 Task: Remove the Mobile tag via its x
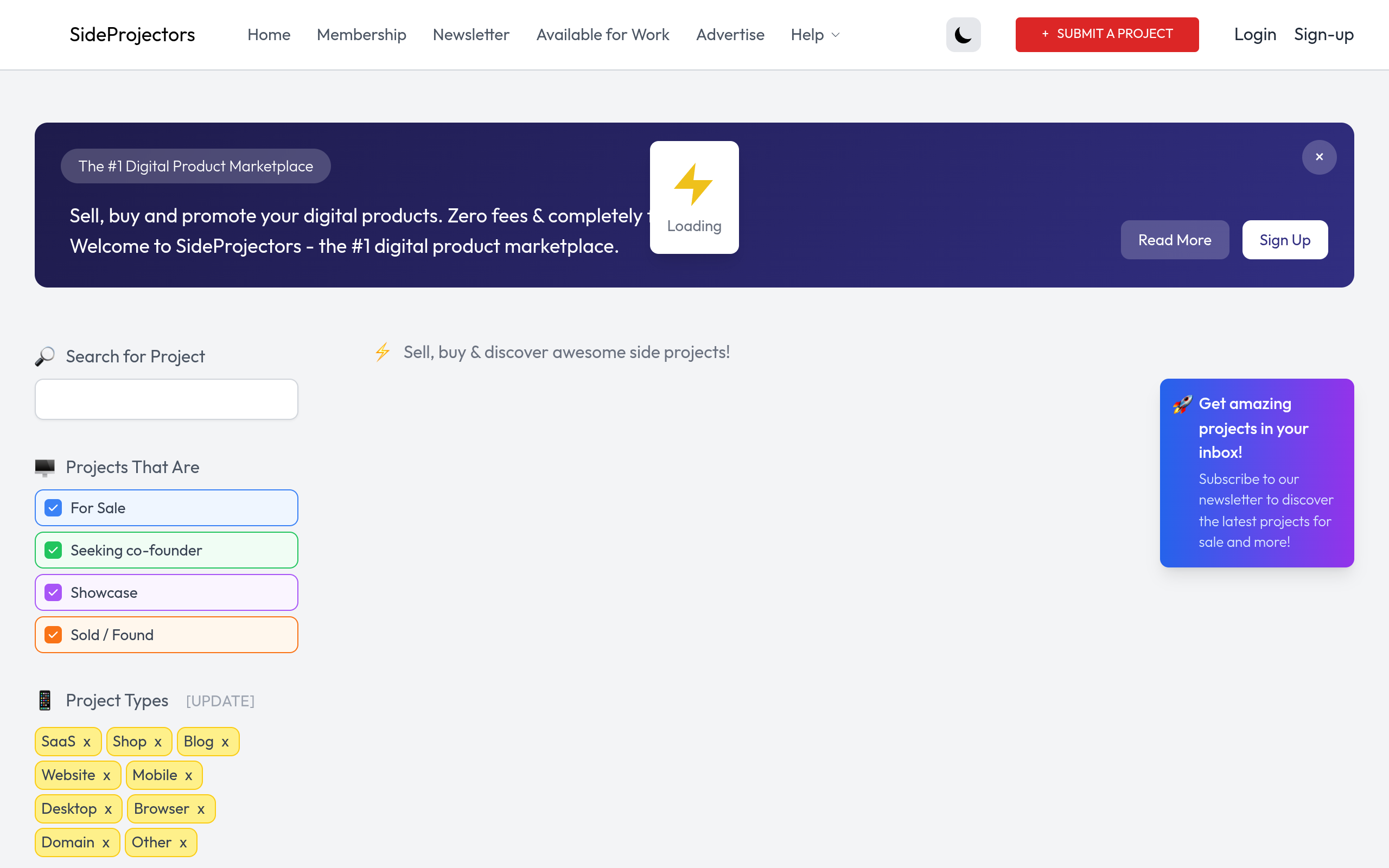tap(188, 776)
